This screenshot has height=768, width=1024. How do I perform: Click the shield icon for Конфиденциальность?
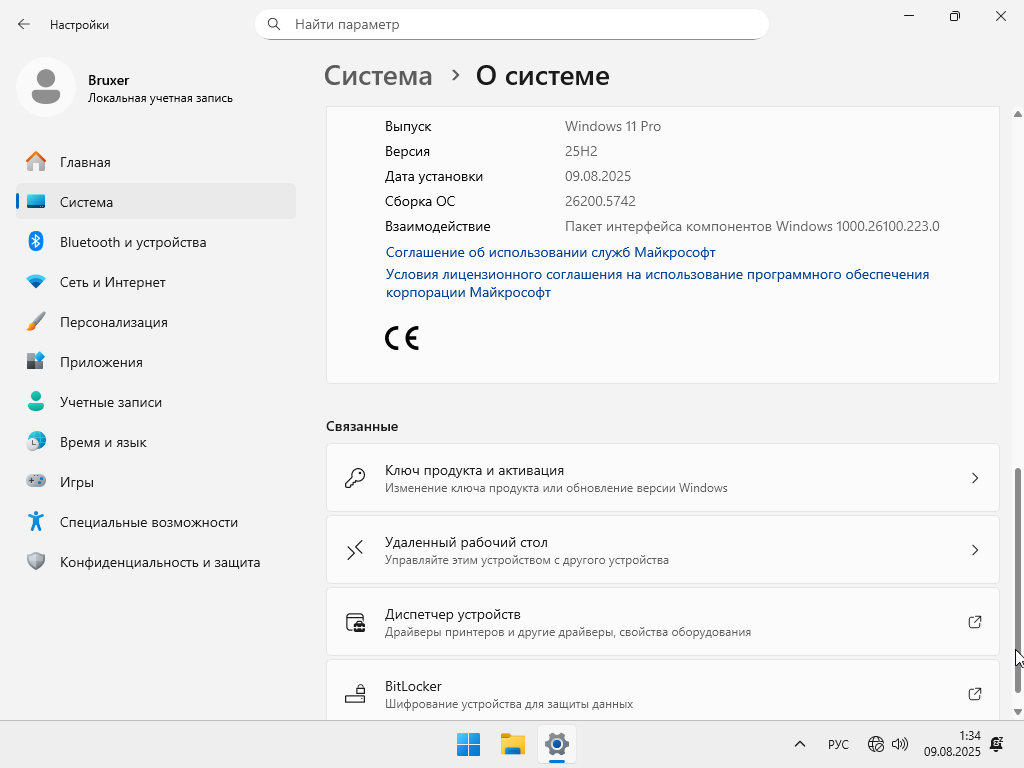36,561
